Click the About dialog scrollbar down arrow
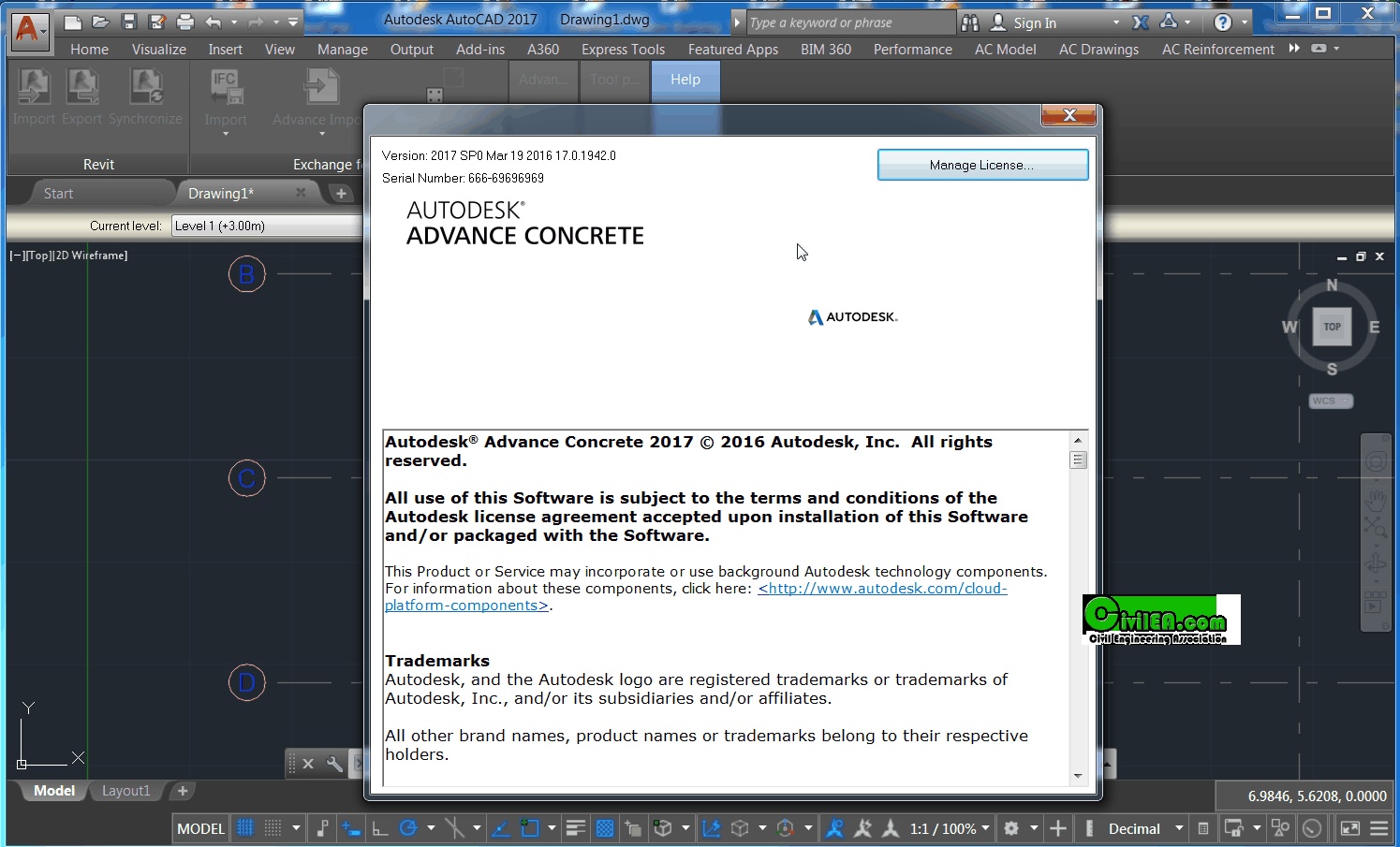The height and width of the screenshot is (847, 1400). point(1078,776)
